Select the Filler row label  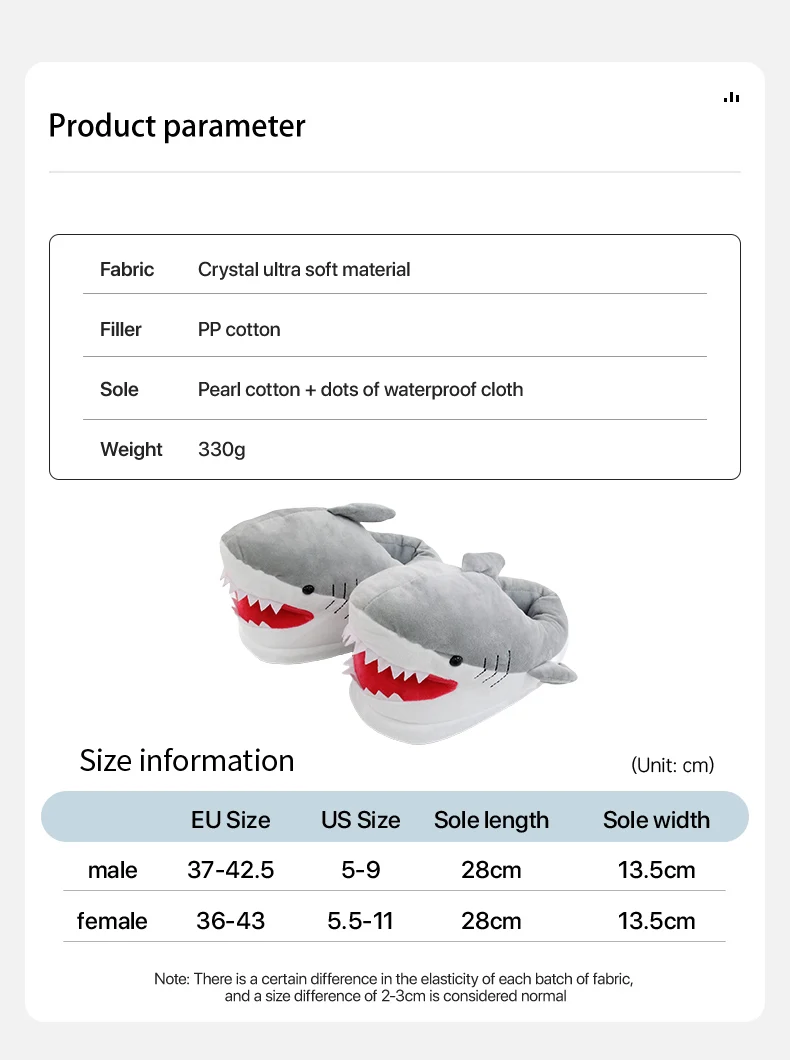click(x=121, y=329)
